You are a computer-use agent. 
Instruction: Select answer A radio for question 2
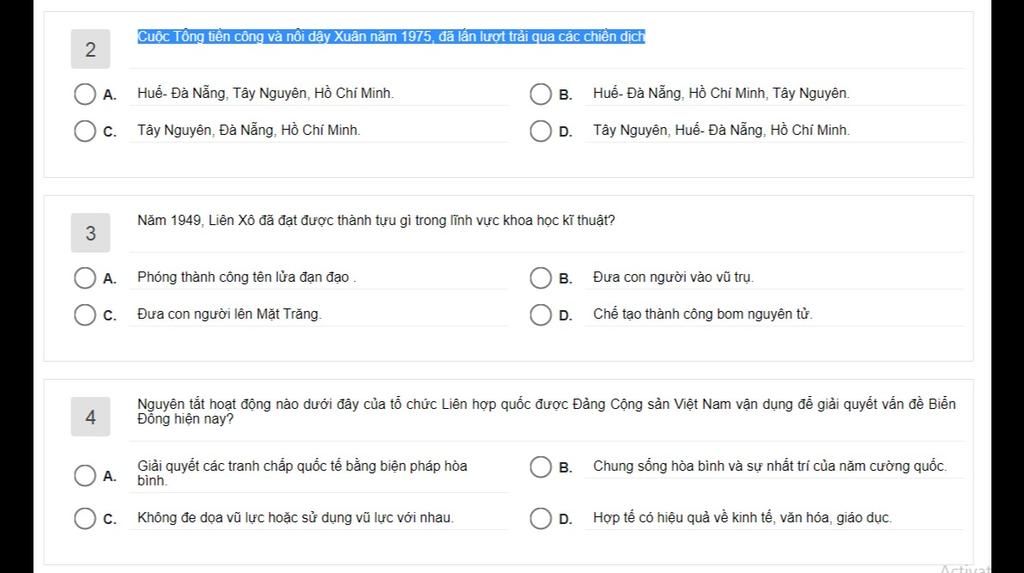point(85,94)
